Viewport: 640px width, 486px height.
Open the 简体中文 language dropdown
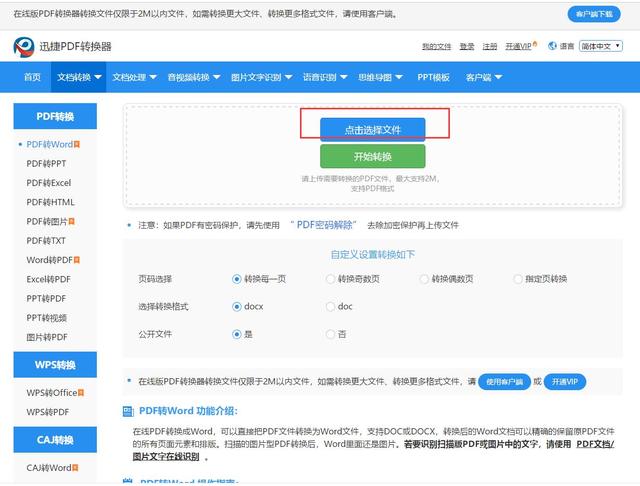[601, 46]
